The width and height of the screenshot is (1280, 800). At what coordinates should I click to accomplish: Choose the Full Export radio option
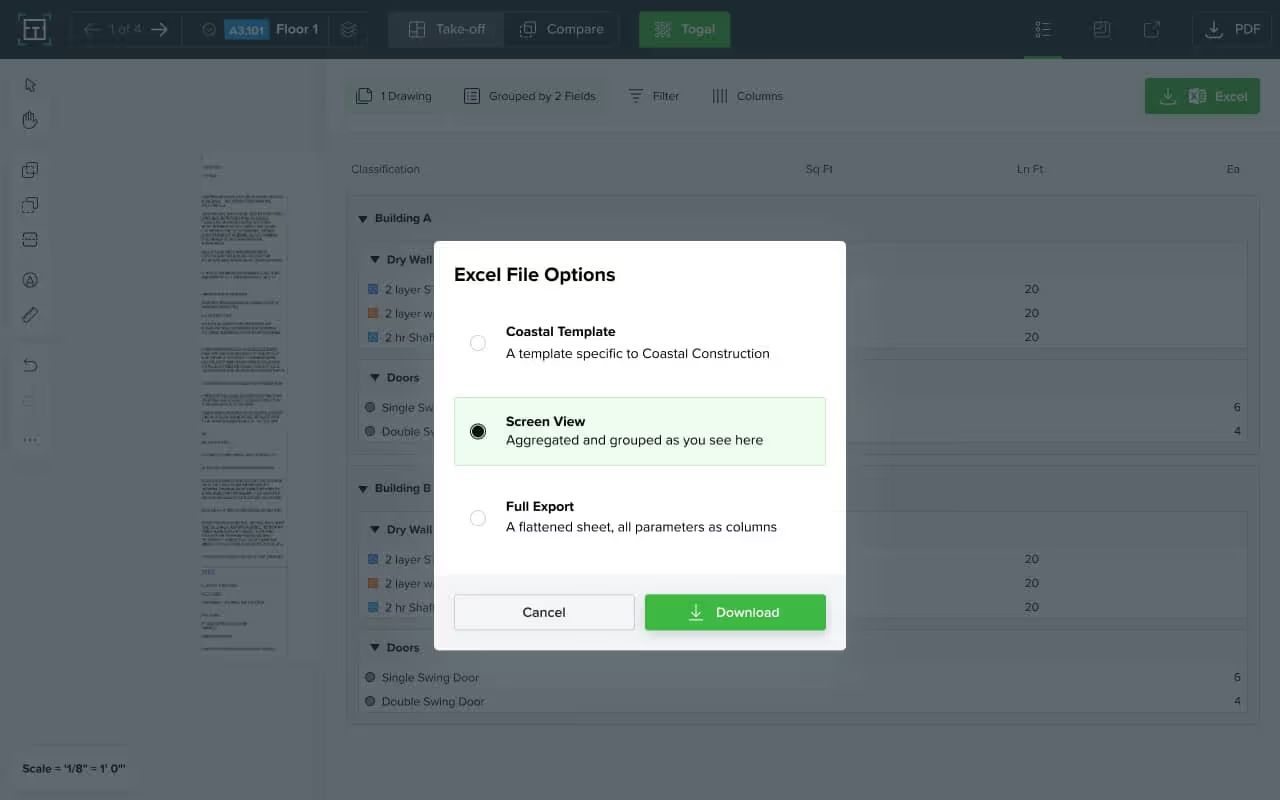coord(478,517)
